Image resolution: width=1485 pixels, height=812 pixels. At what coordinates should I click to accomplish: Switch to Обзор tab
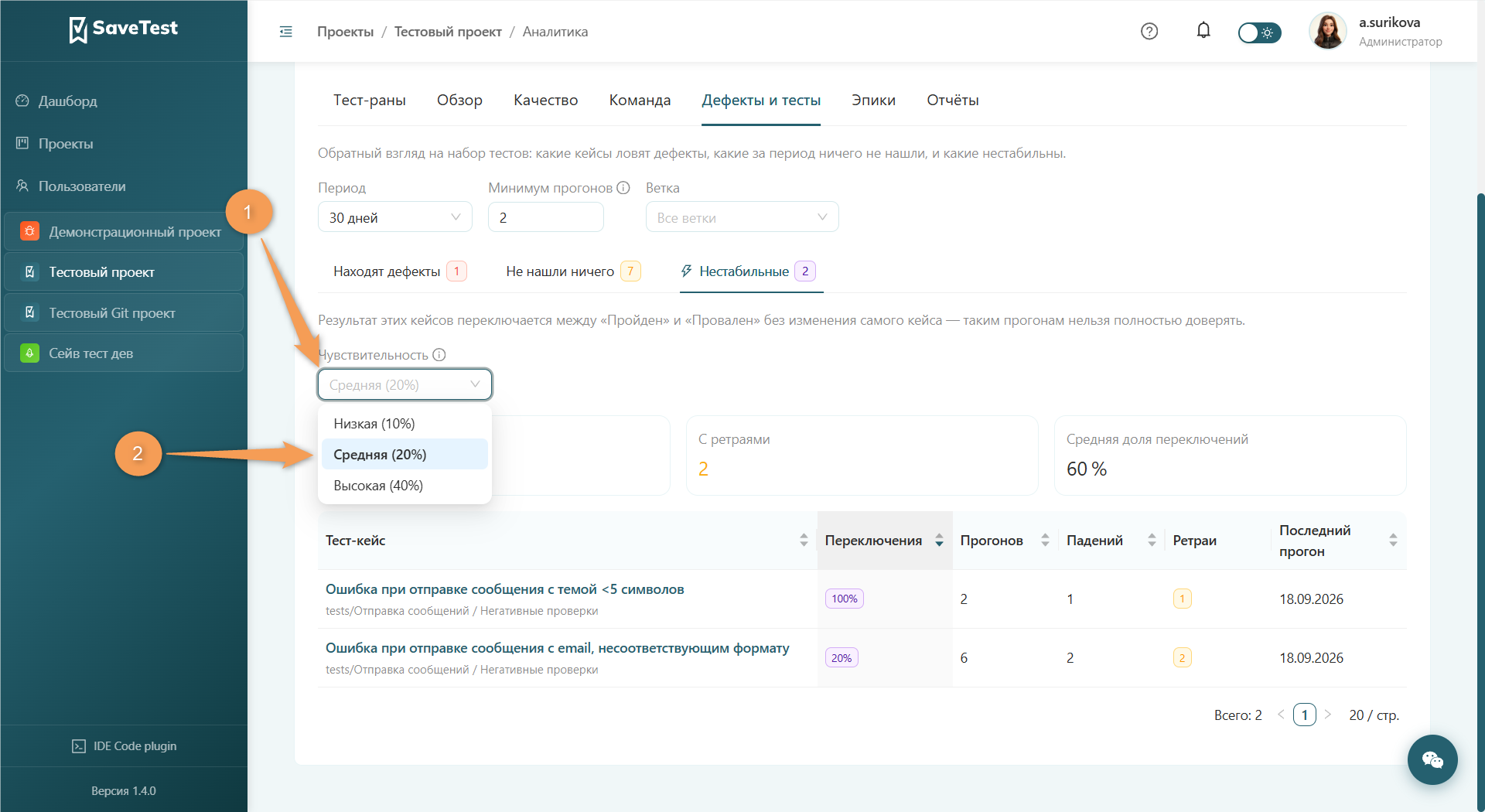459,101
